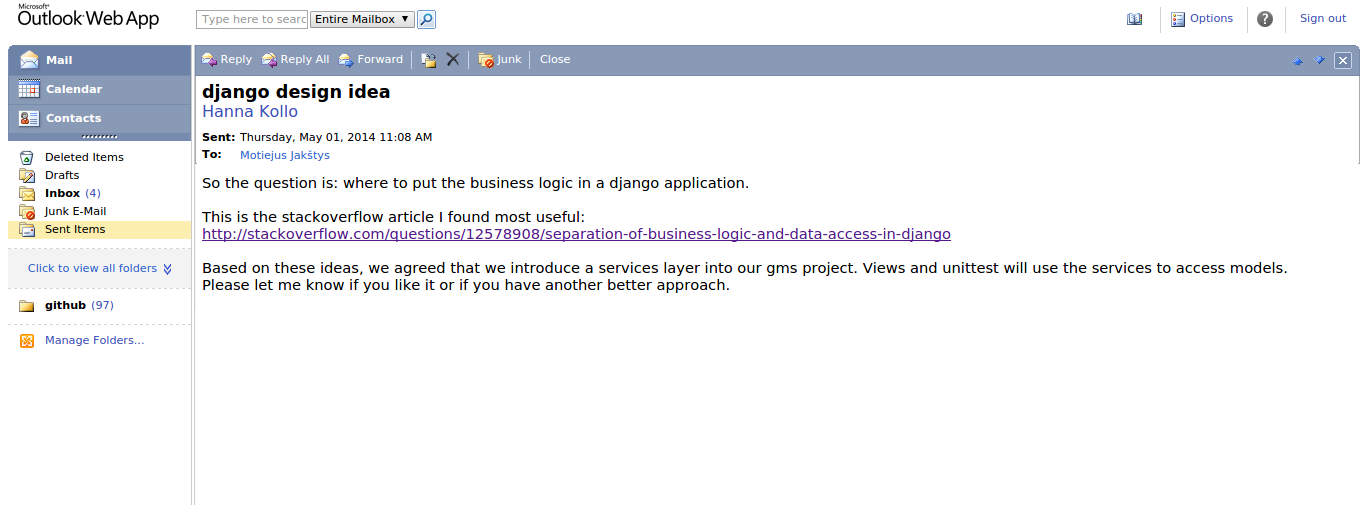Sign out of Outlook Web App
1368x505 pixels.
(x=1323, y=18)
